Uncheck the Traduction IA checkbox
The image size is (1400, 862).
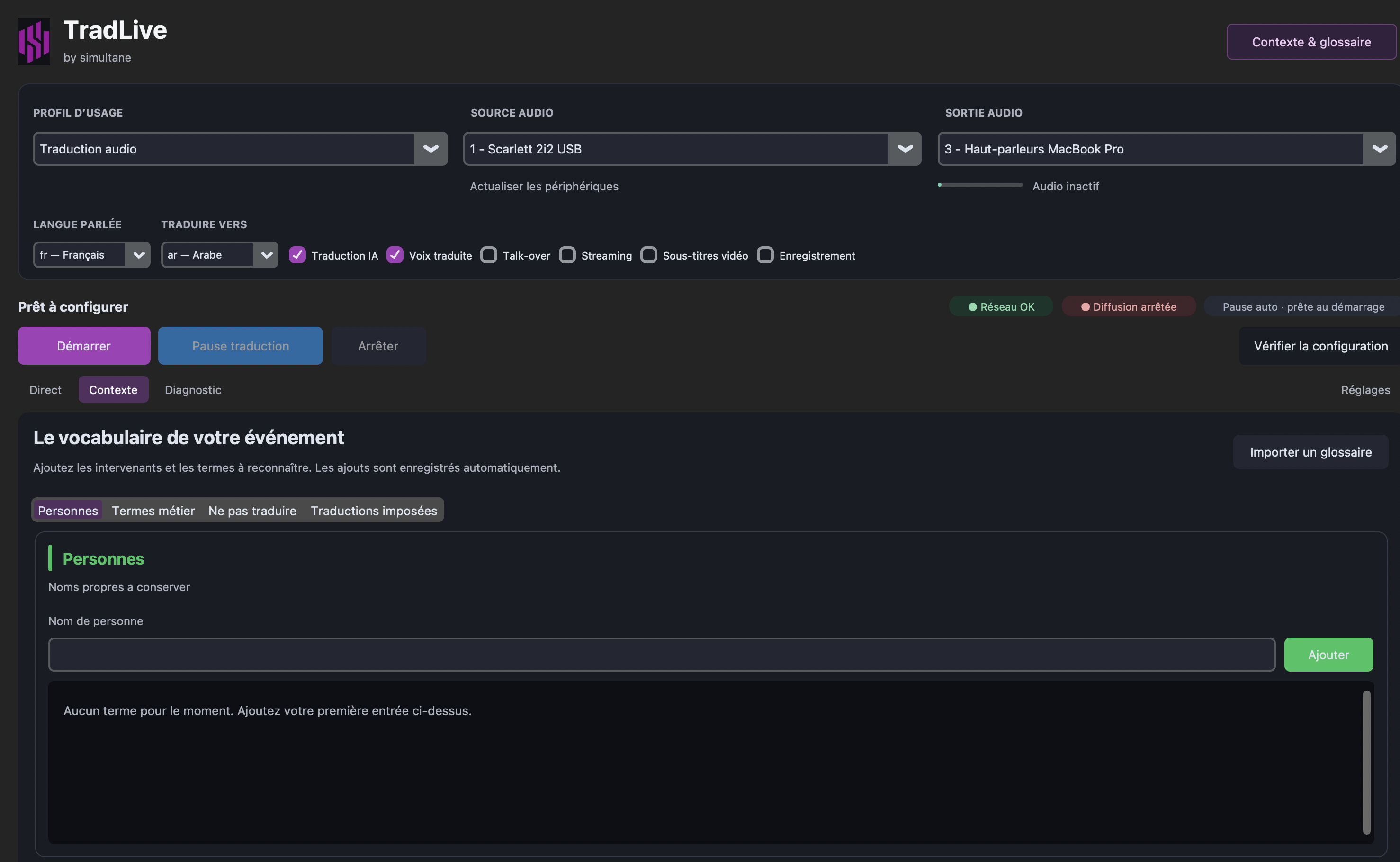pyautogui.click(x=297, y=255)
